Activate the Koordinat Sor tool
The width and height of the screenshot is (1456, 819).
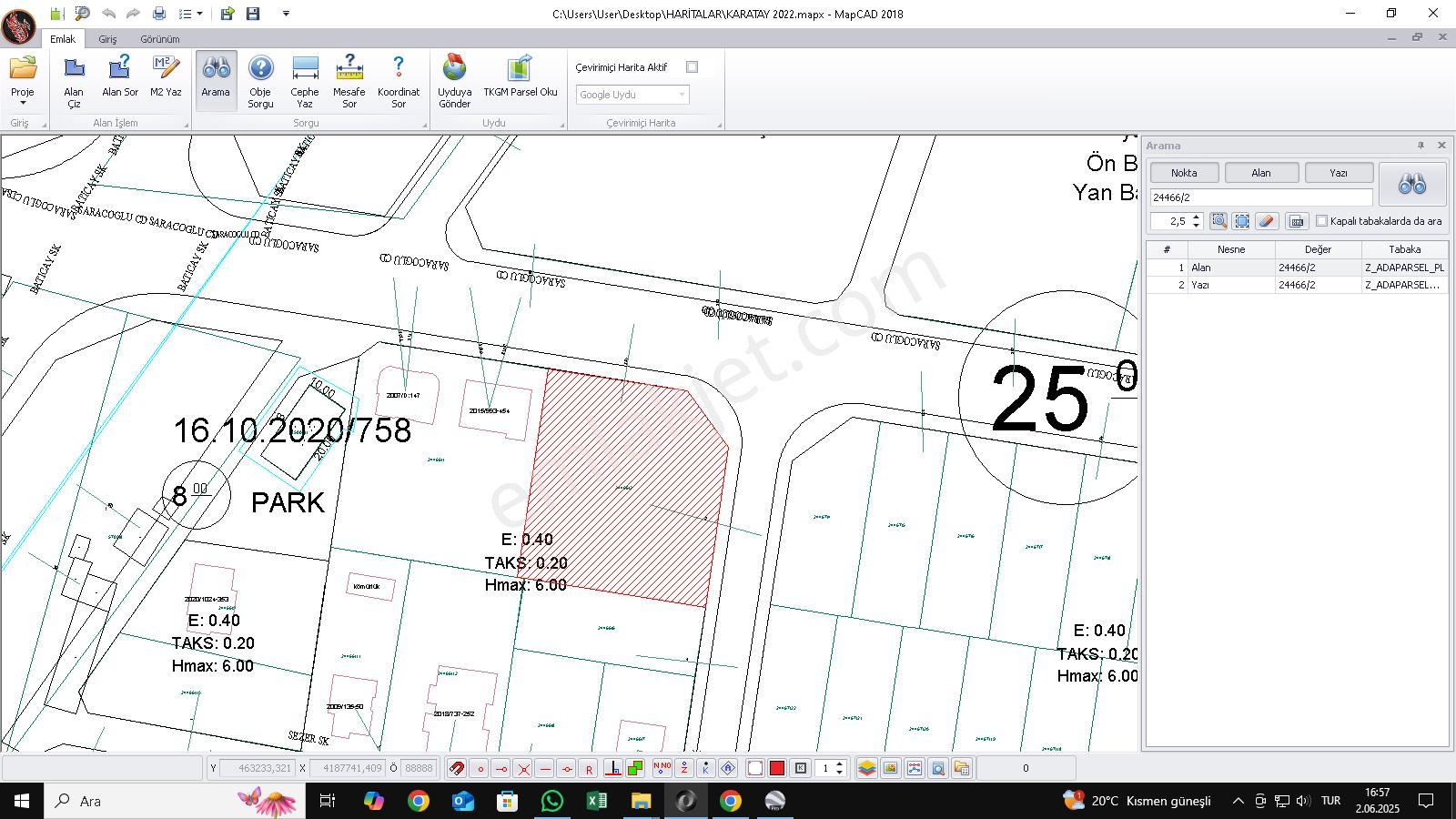pyautogui.click(x=399, y=80)
